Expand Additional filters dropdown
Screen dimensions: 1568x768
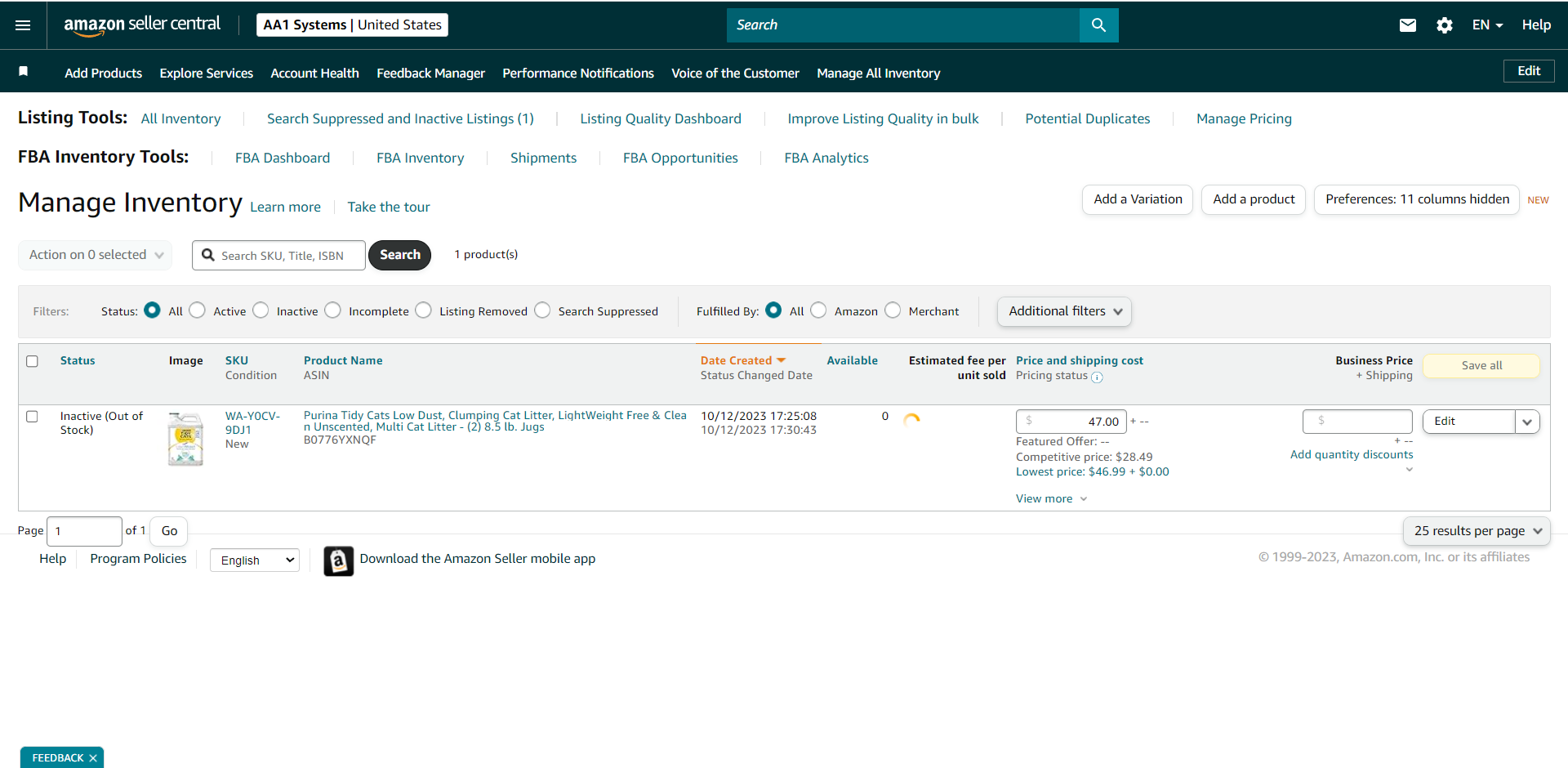(1064, 311)
